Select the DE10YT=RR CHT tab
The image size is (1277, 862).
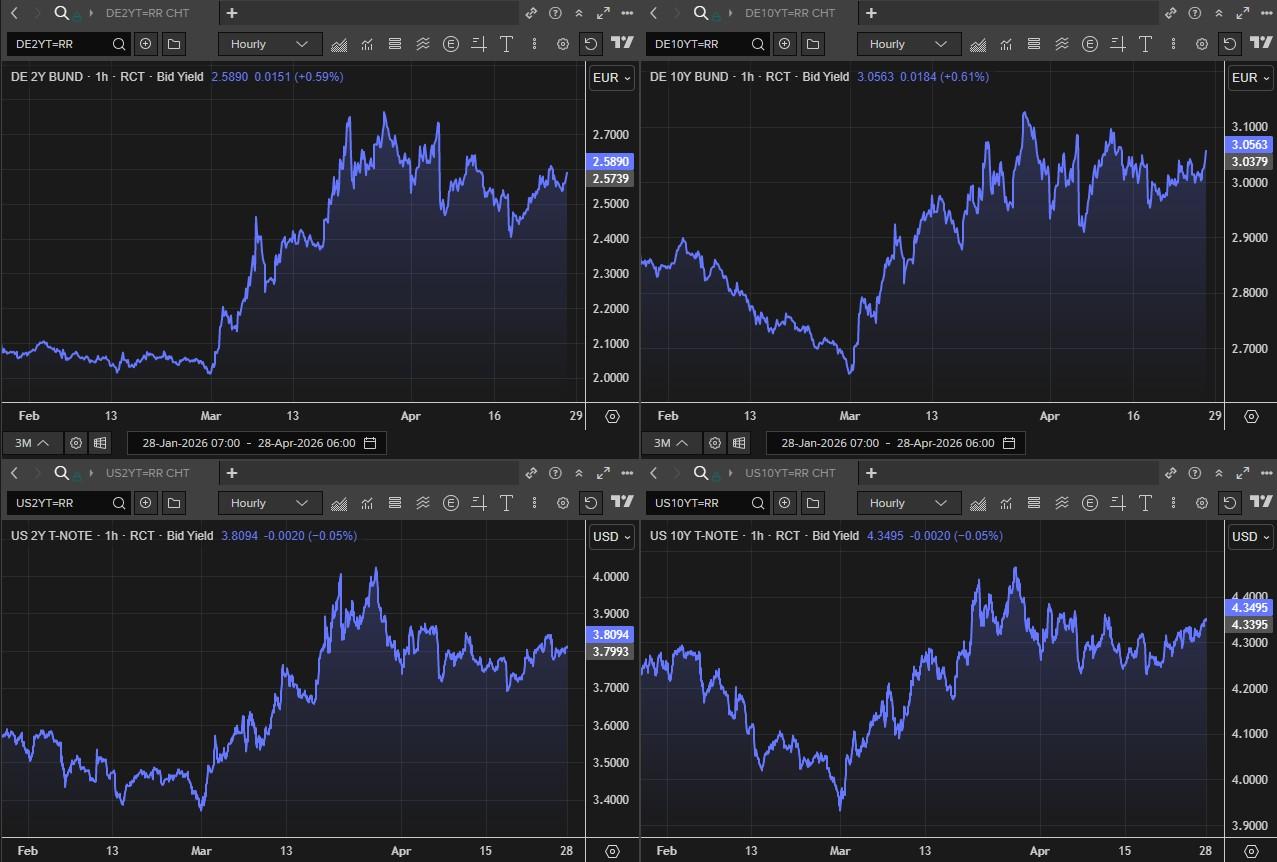[789, 13]
